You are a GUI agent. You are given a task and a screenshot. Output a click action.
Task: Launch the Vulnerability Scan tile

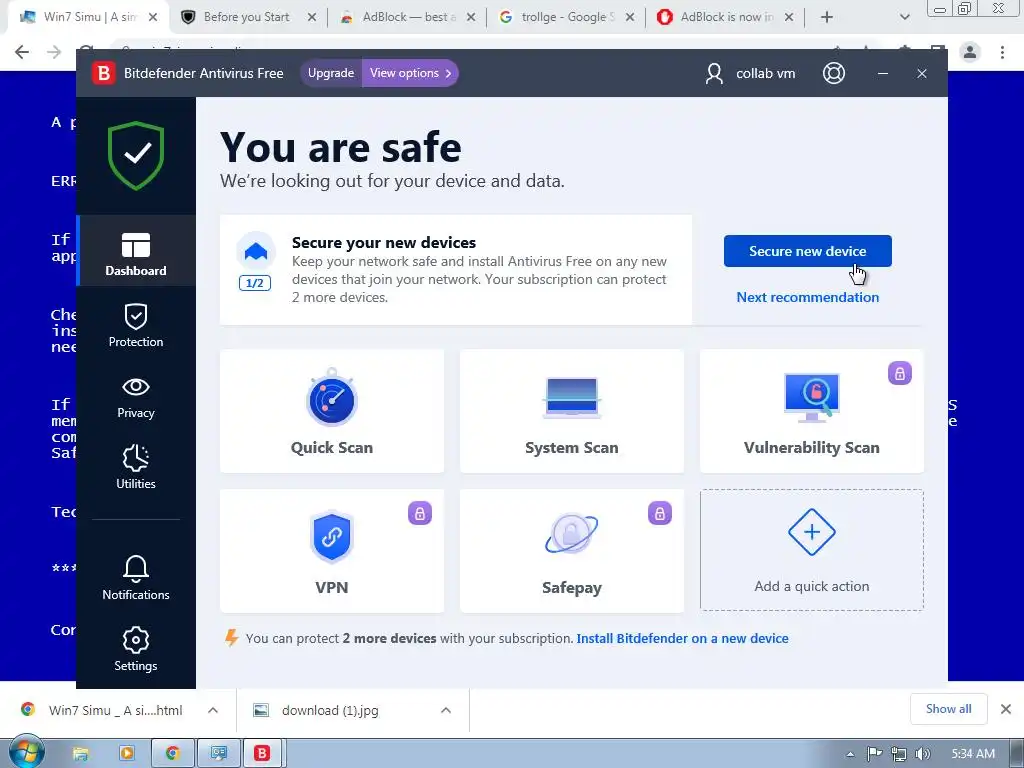click(x=811, y=411)
